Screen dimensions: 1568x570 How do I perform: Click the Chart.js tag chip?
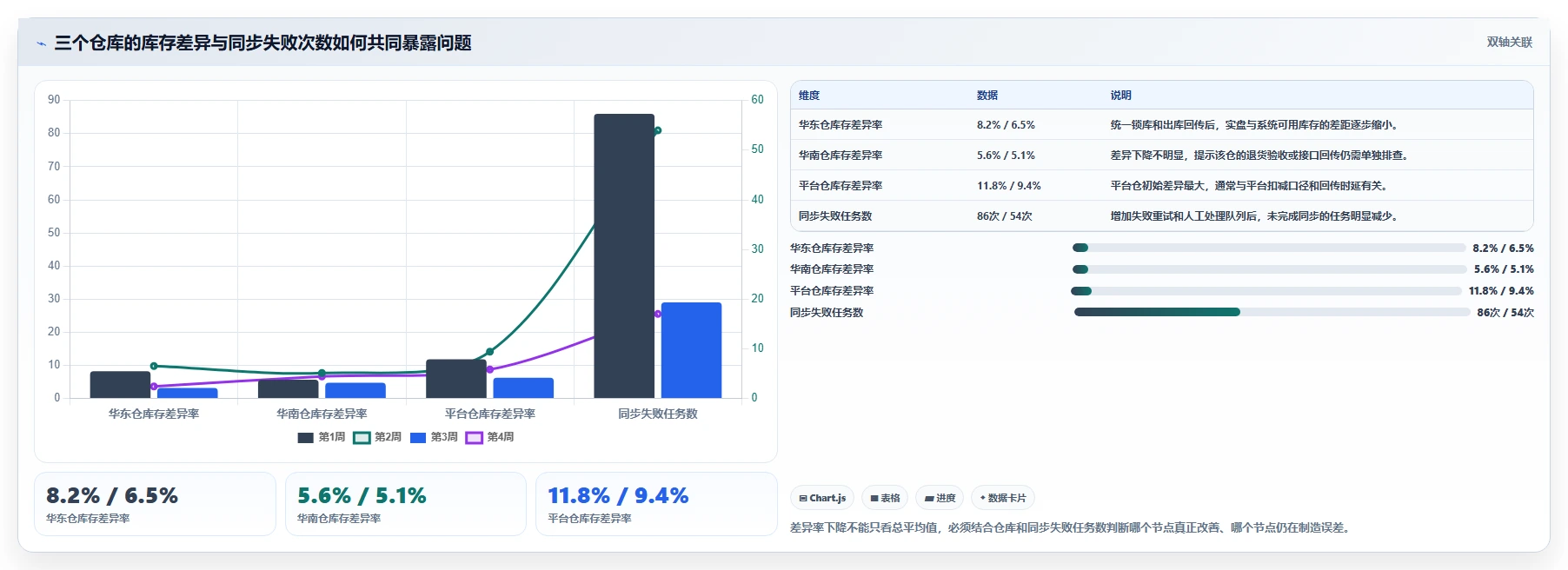pyautogui.click(x=822, y=498)
